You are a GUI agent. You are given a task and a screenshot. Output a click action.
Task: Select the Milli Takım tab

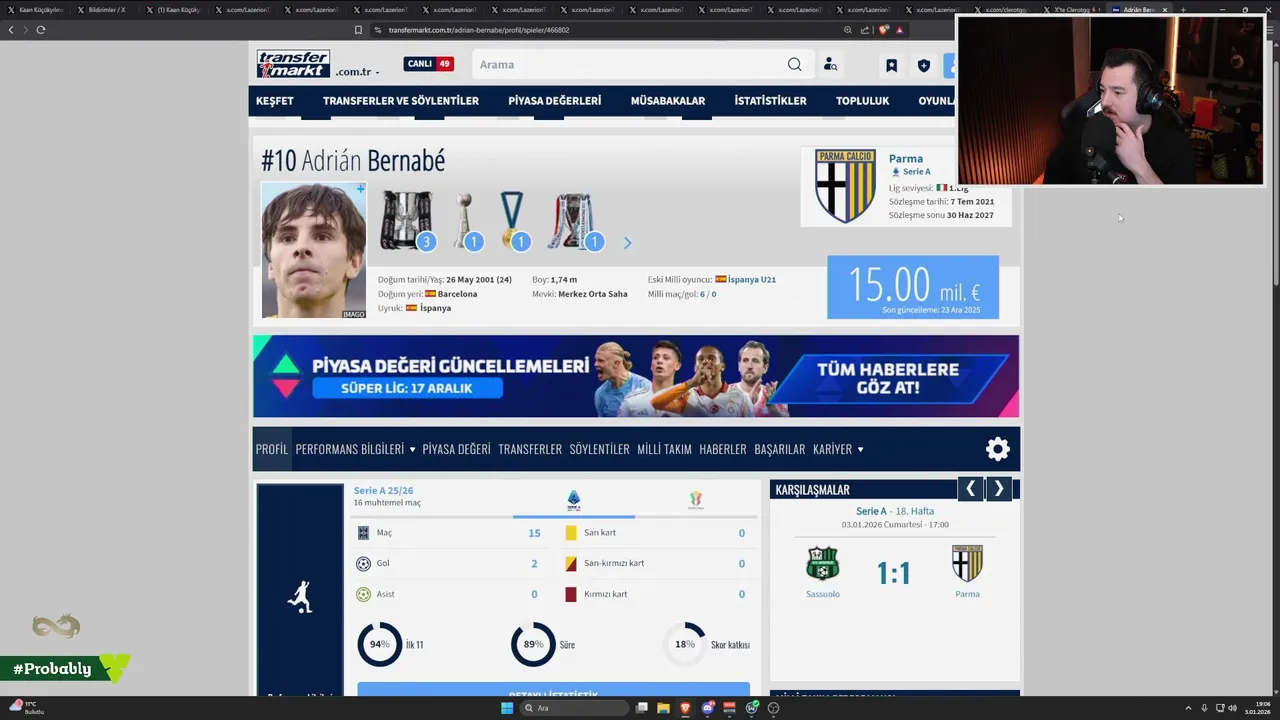click(x=664, y=449)
